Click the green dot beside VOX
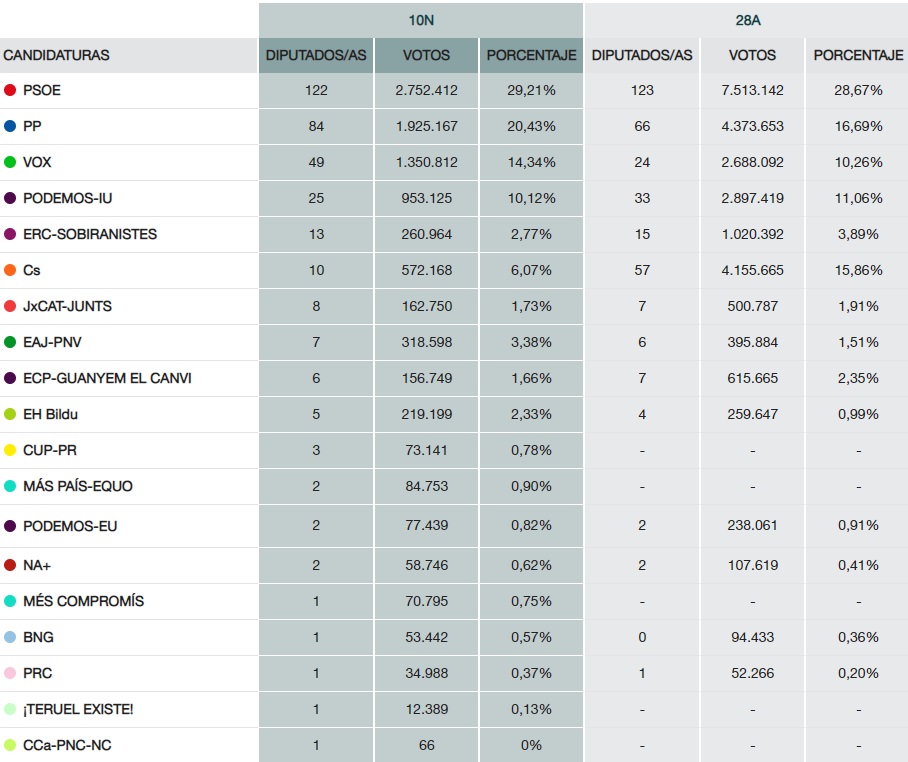The height and width of the screenshot is (762, 908). point(10,162)
